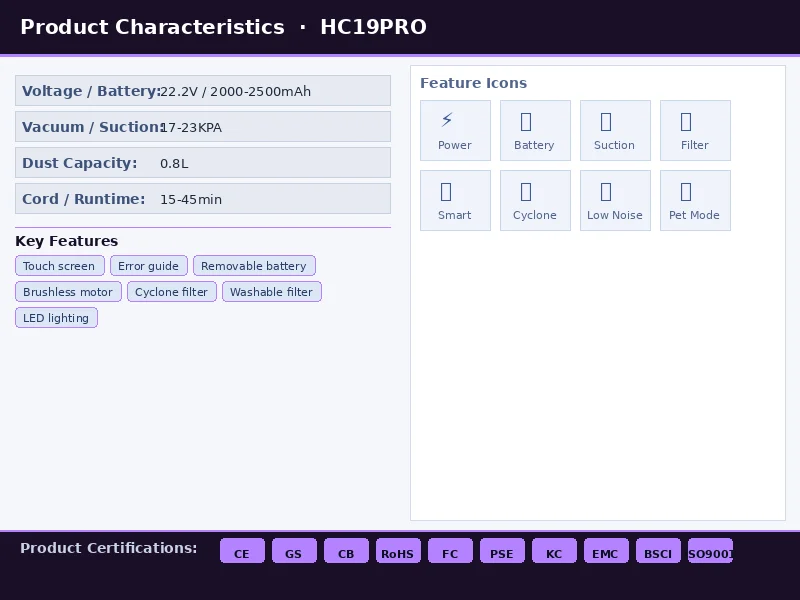Select the Battery feature icon tile

535,131
